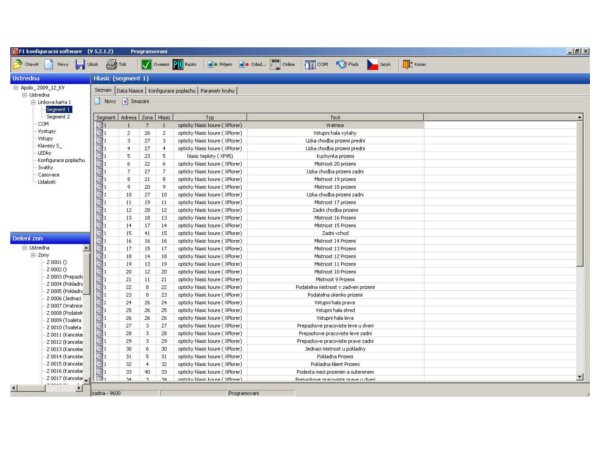Click the Tisk (print) toolbar icon
This screenshot has width=600, height=450.
(x=113, y=63)
